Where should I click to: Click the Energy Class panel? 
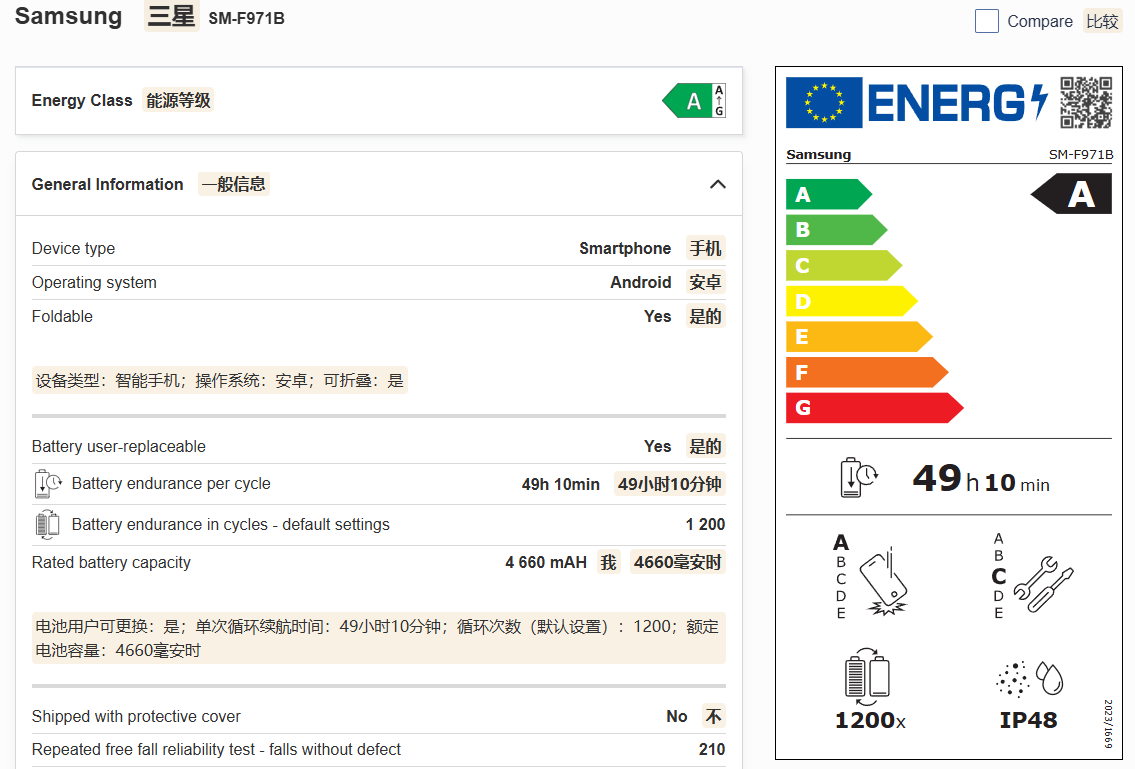[379, 101]
